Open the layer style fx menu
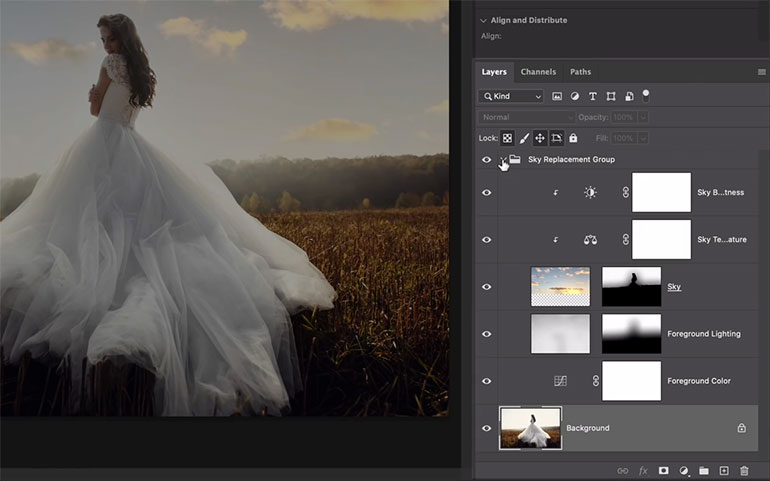 (x=643, y=470)
